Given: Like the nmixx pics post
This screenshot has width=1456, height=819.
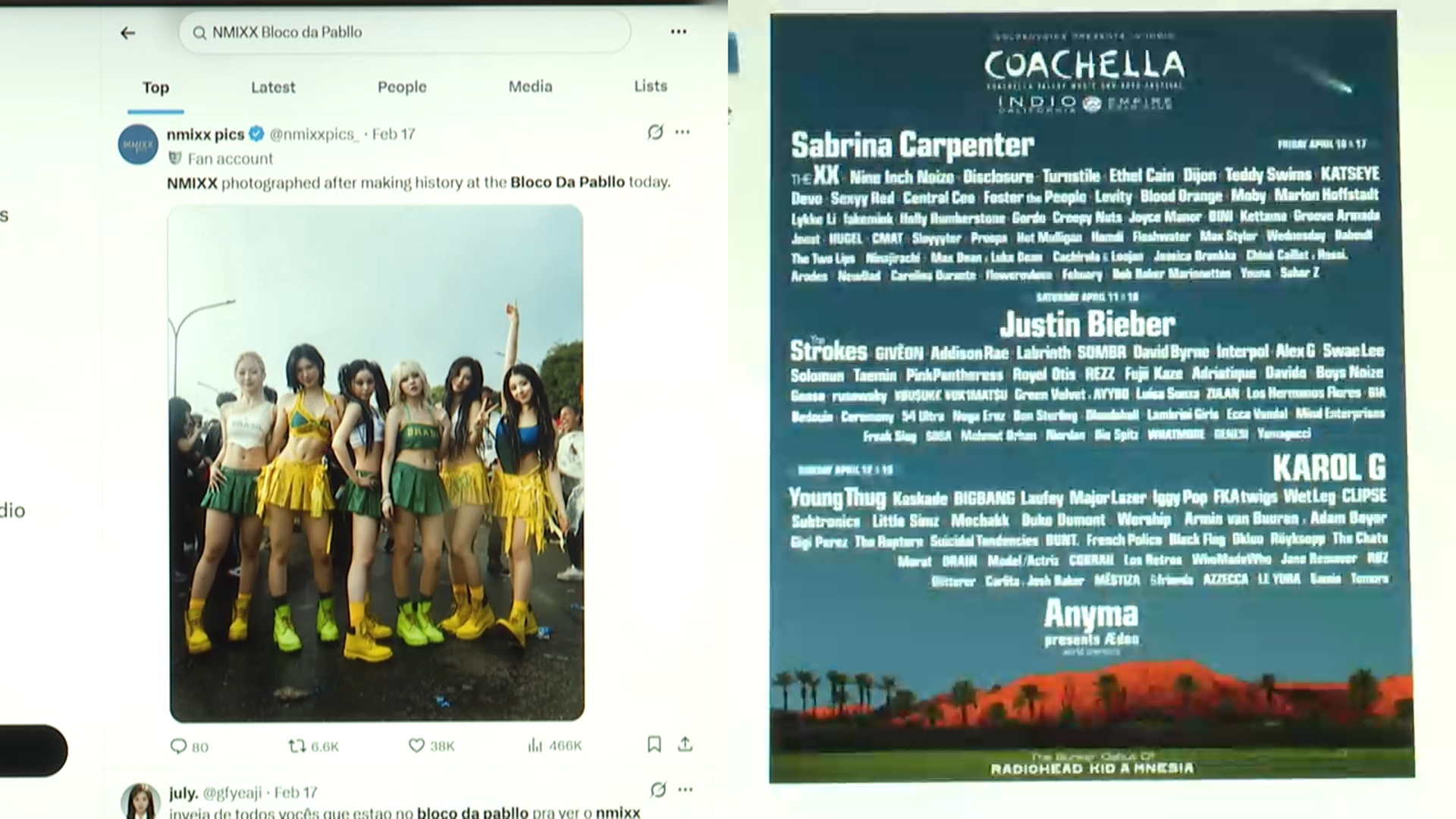Looking at the screenshot, I should click(416, 745).
